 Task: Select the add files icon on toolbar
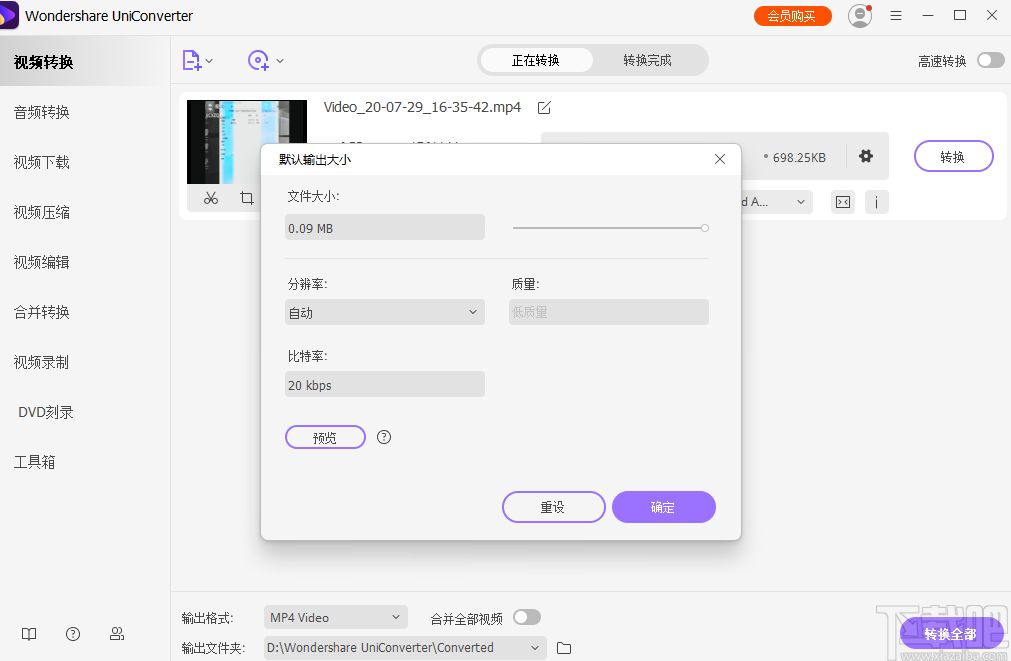193,60
